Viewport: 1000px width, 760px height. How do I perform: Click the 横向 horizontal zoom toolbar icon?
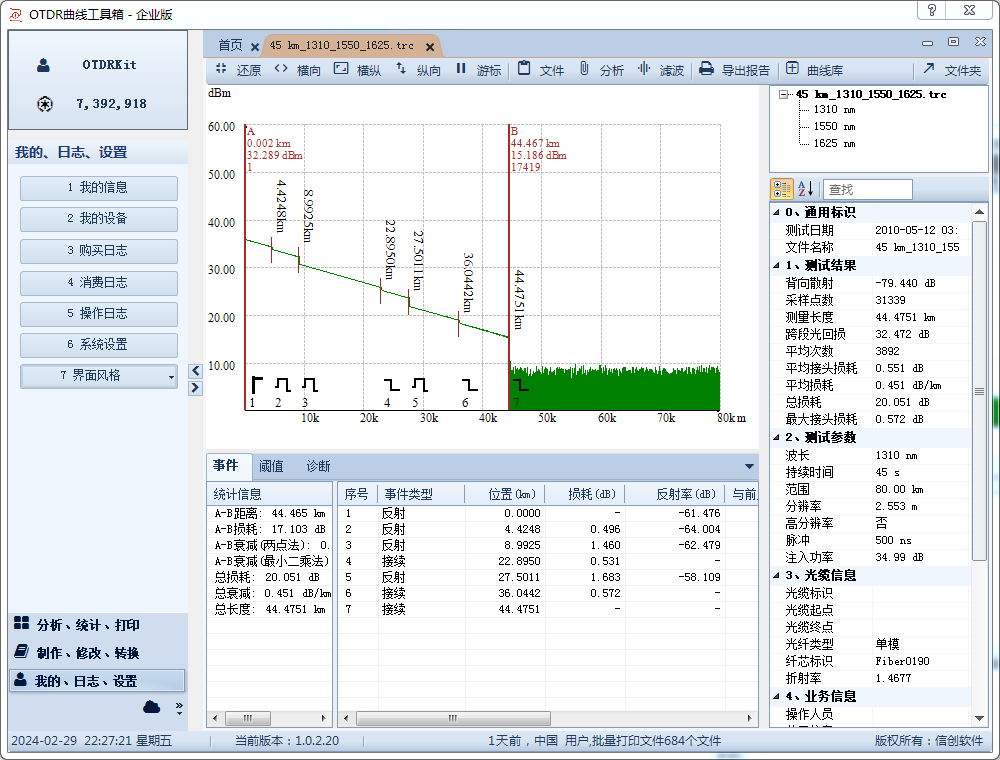coord(281,70)
